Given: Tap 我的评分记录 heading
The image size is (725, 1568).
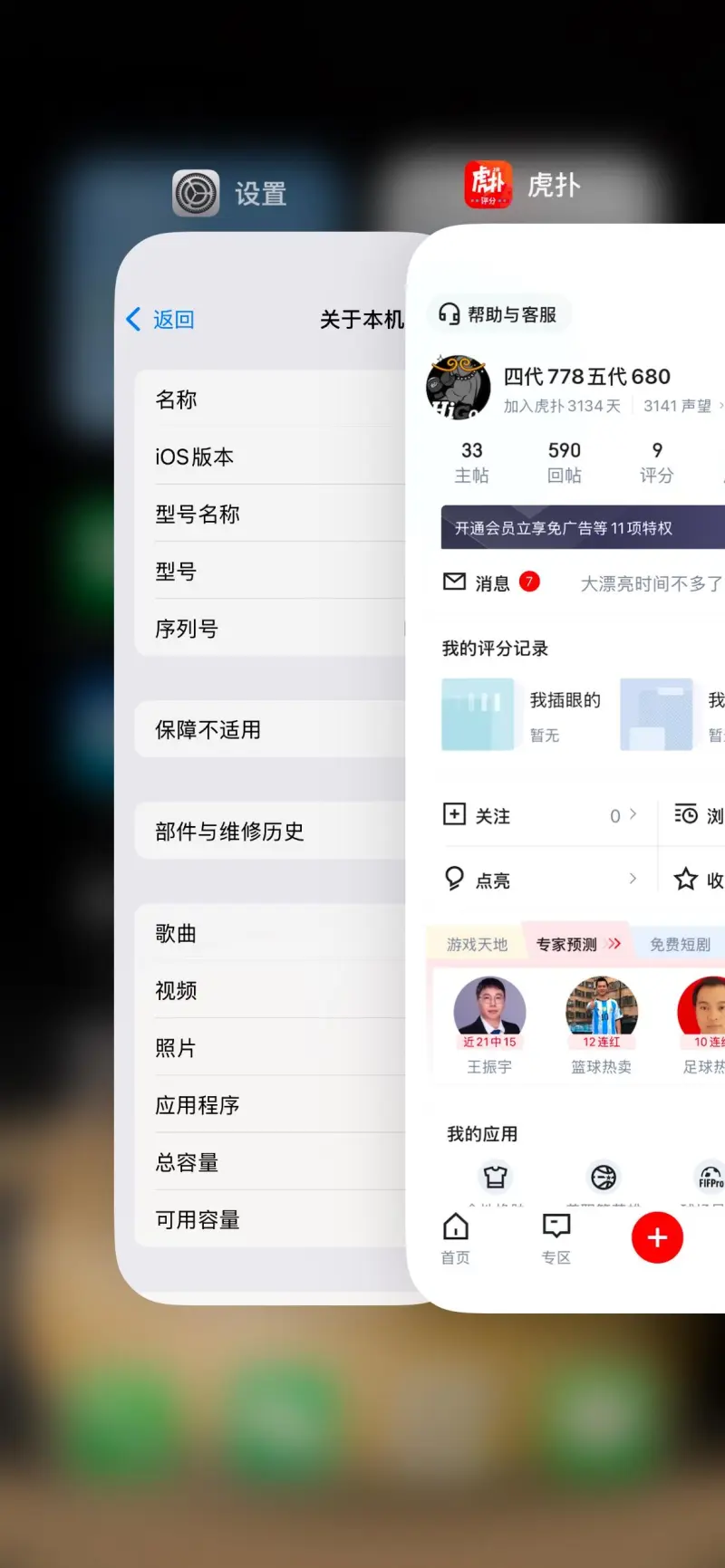Looking at the screenshot, I should click(495, 648).
